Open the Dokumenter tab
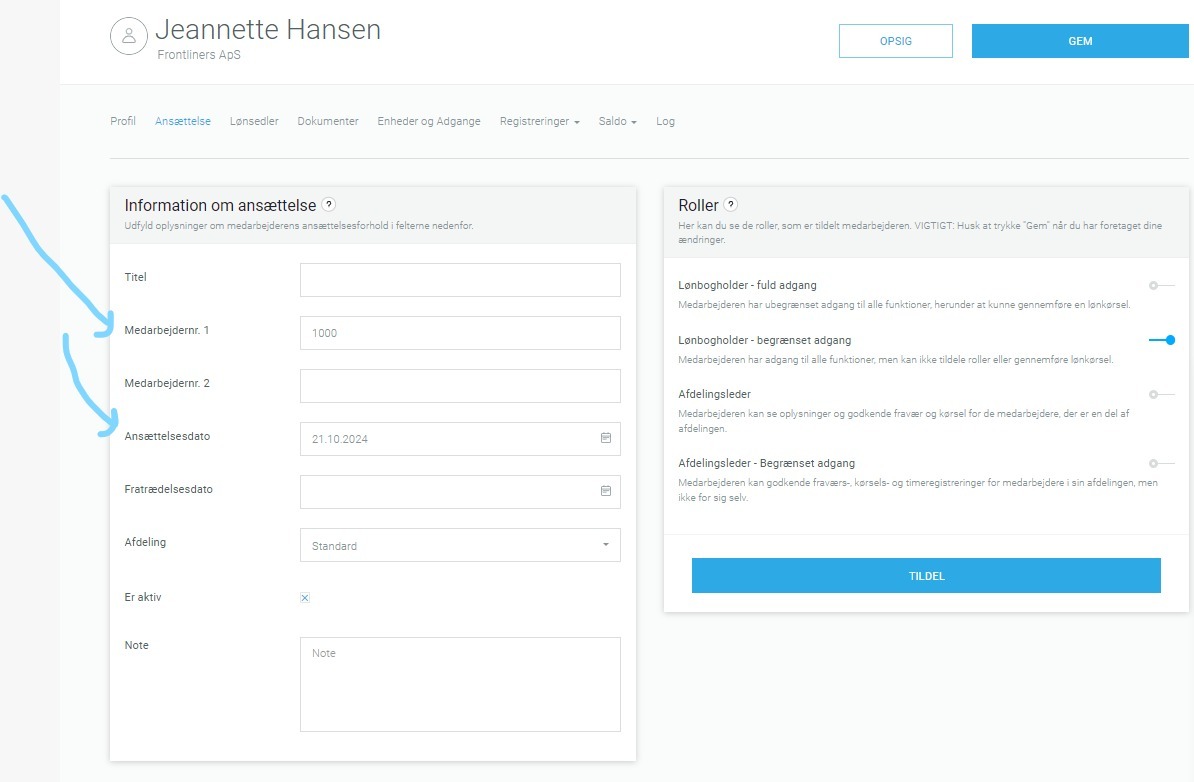Viewport: 1194px width, 782px height. pos(328,121)
